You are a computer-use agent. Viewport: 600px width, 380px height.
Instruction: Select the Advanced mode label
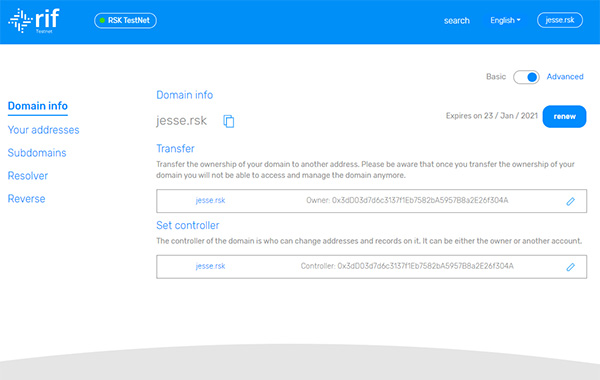[565, 77]
